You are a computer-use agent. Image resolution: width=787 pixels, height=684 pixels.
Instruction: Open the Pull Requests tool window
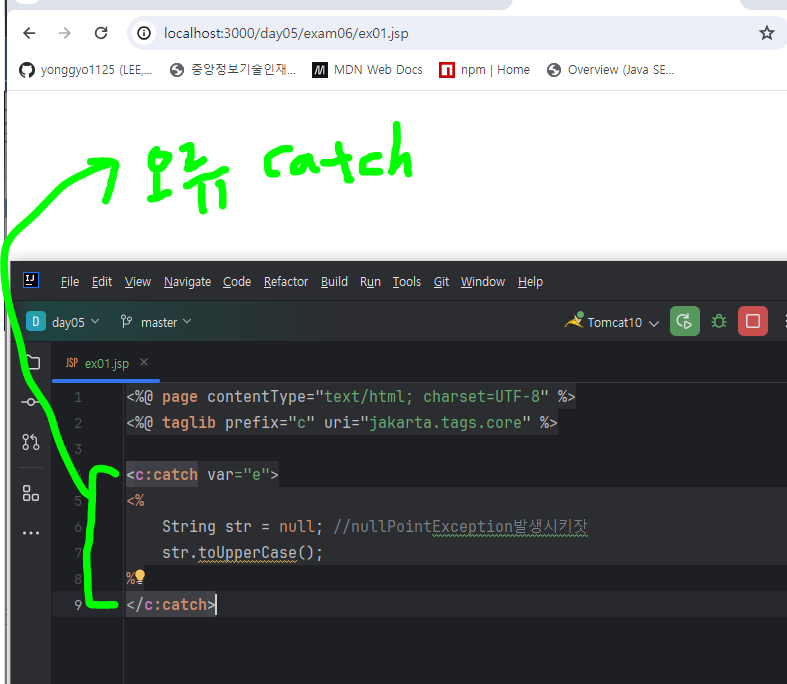click(31, 442)
